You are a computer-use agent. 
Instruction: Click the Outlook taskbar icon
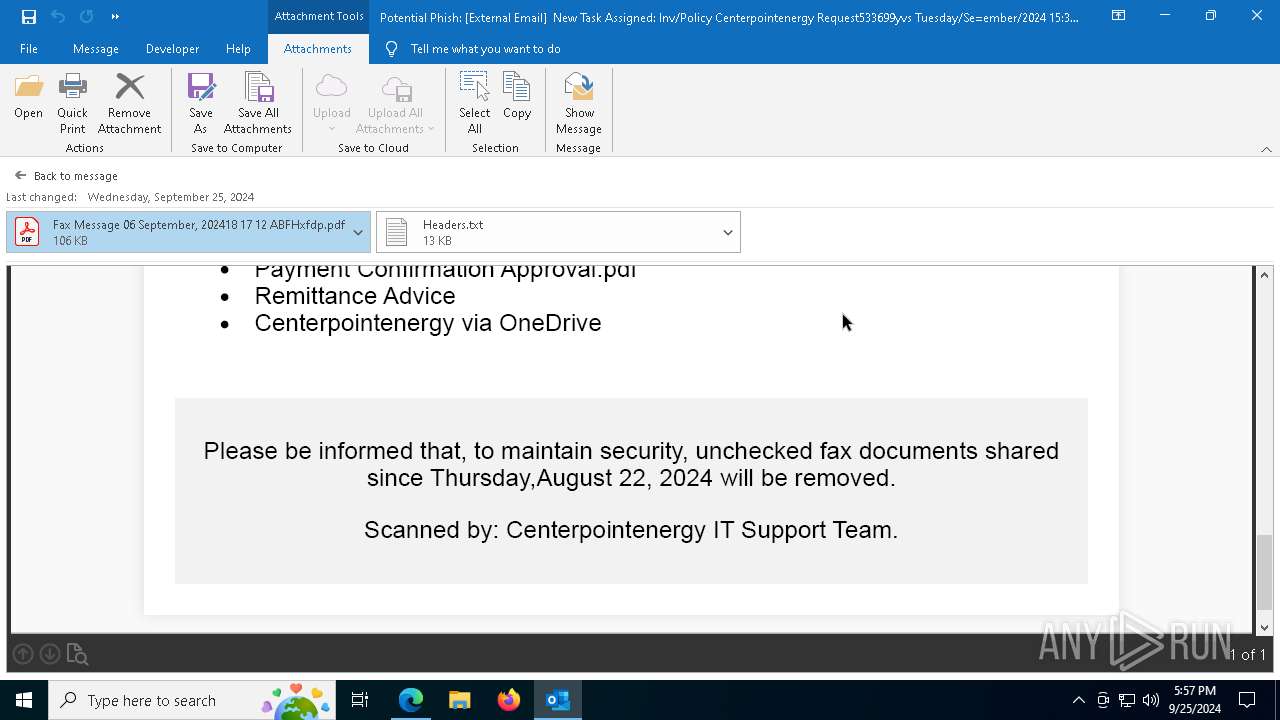tap(558, 700)
